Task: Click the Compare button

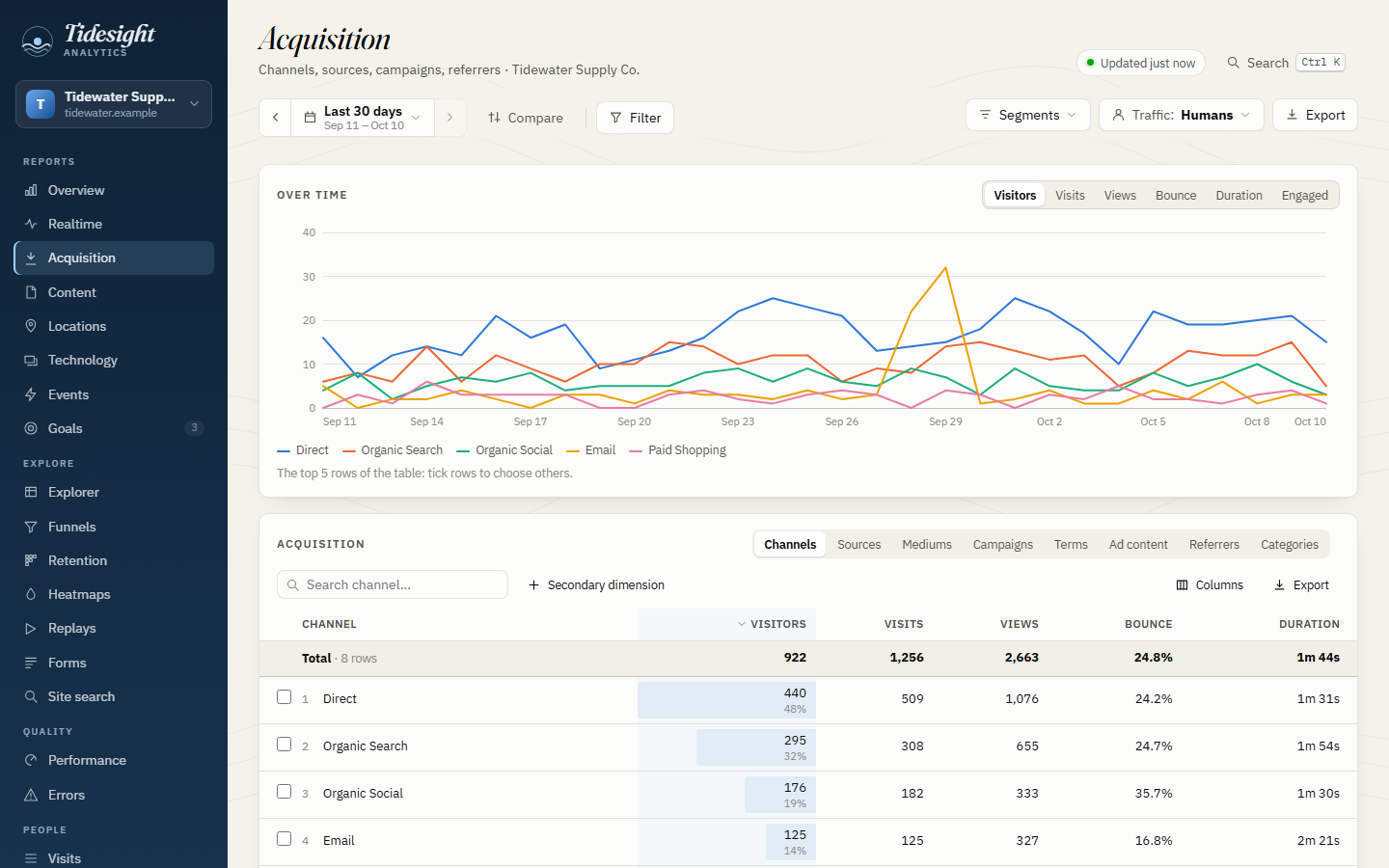Action: 526,118
